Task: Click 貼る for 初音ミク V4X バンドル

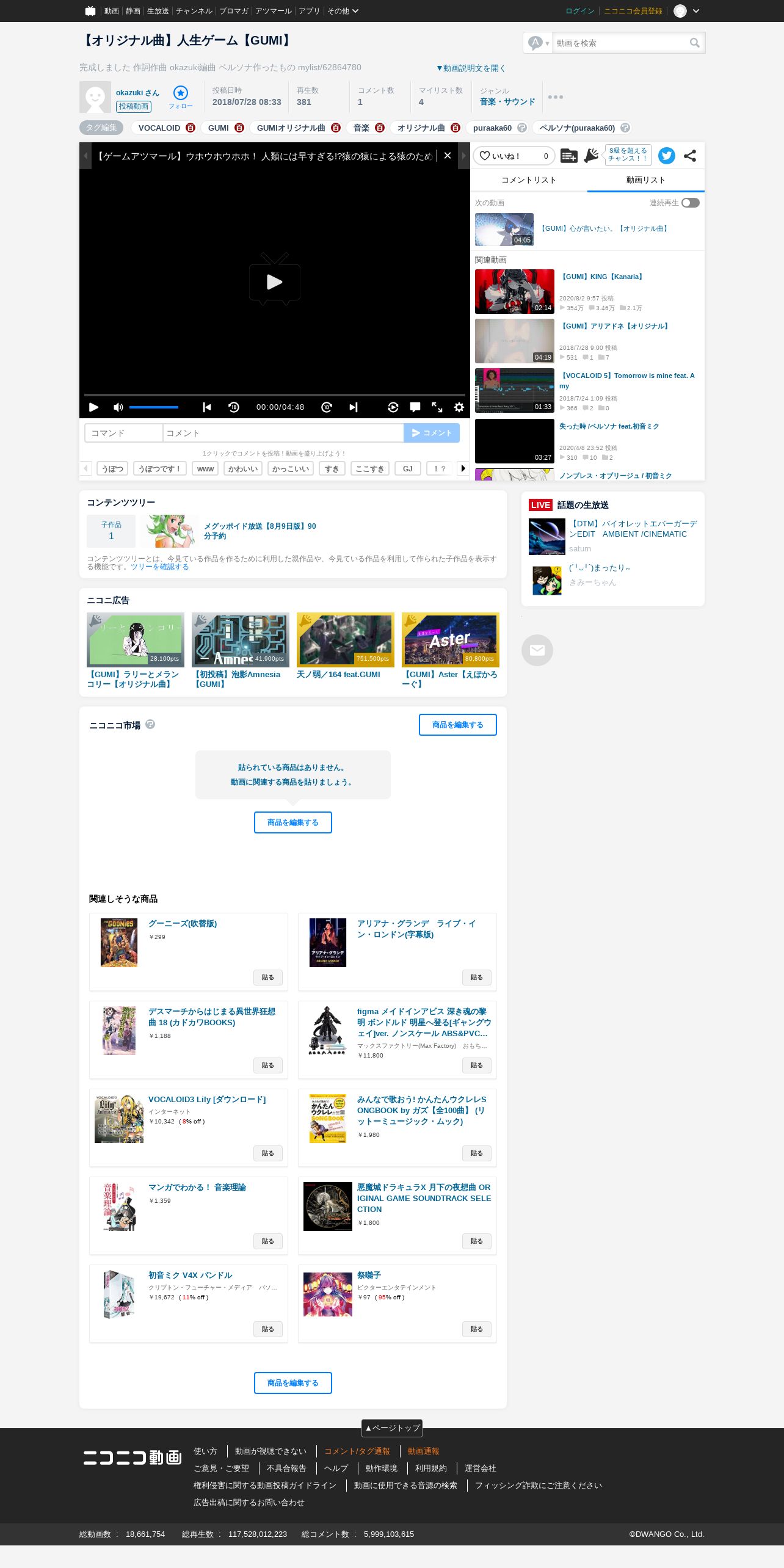Action: click(x=268, y=1329)
